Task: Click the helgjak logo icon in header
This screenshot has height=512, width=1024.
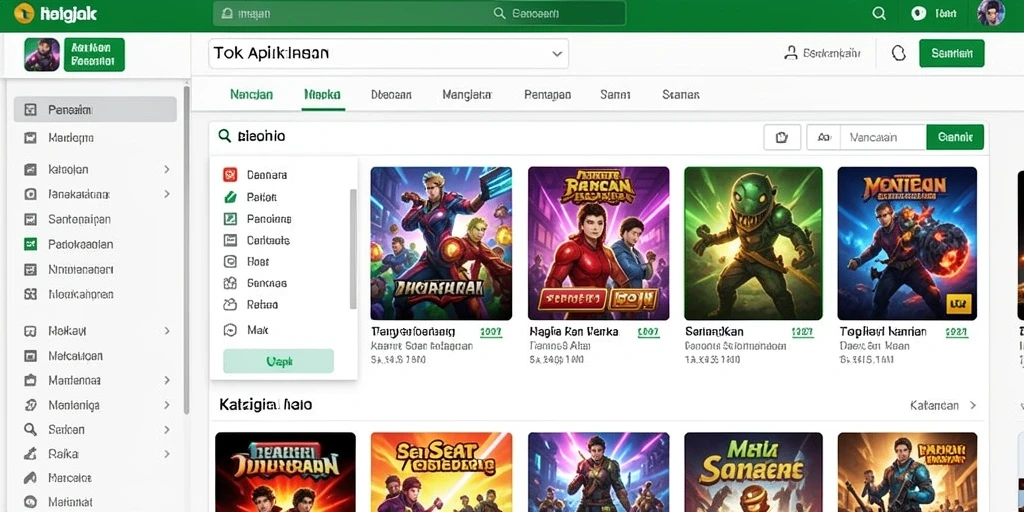Action: pyautogui.click(x=24, y=13)
